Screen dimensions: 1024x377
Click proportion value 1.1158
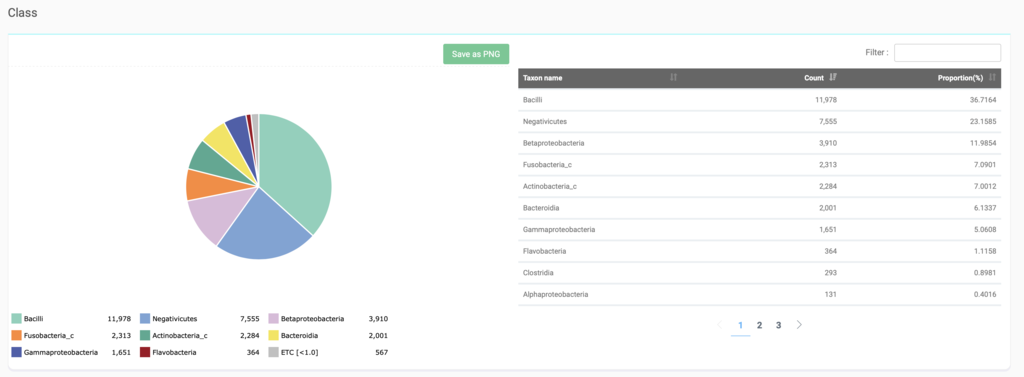[x=985, y=251]
